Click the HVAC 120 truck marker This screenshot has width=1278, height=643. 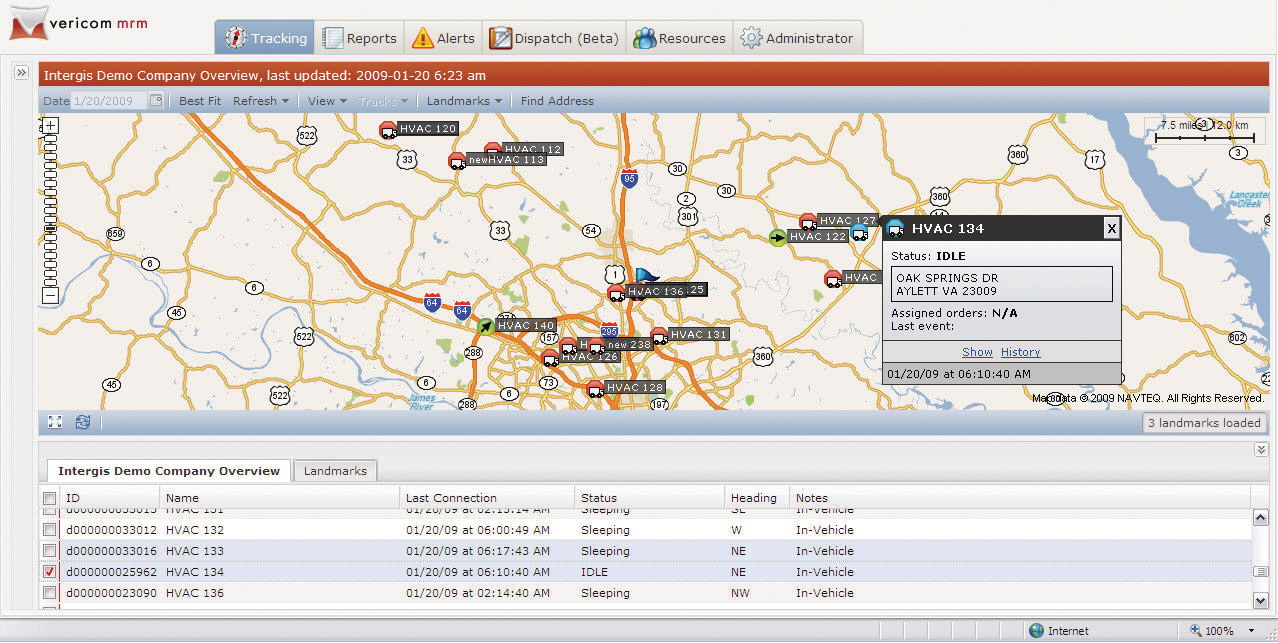point(387,129)
